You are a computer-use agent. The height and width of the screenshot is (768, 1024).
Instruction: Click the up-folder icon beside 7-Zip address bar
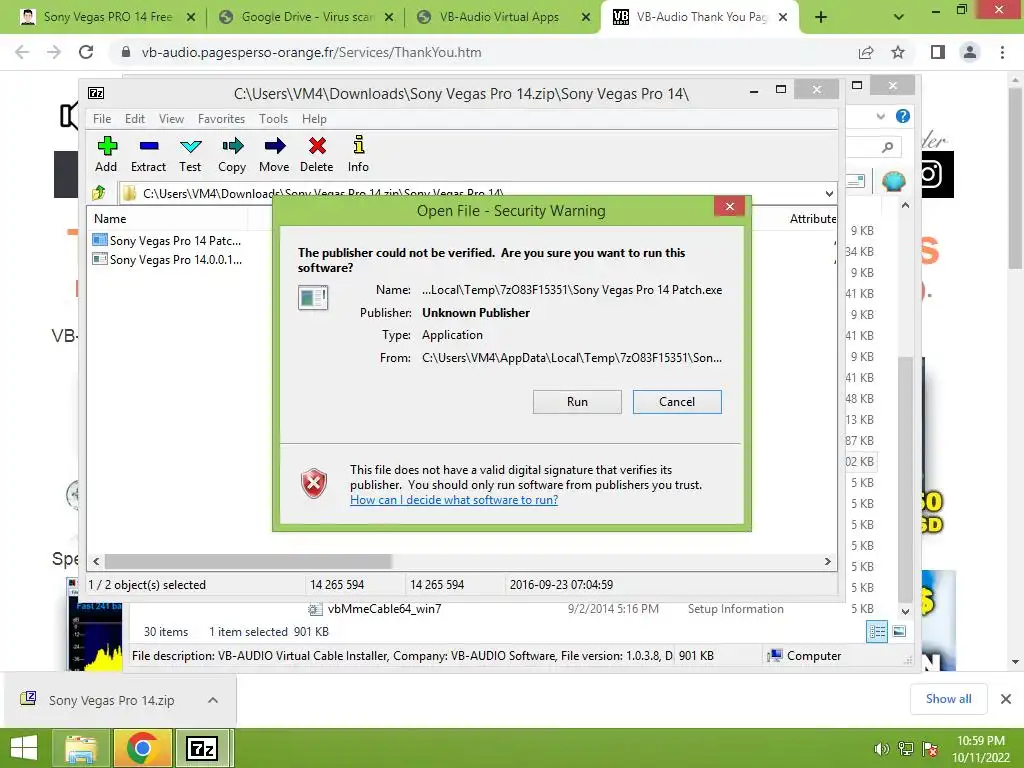click(99, 193)
